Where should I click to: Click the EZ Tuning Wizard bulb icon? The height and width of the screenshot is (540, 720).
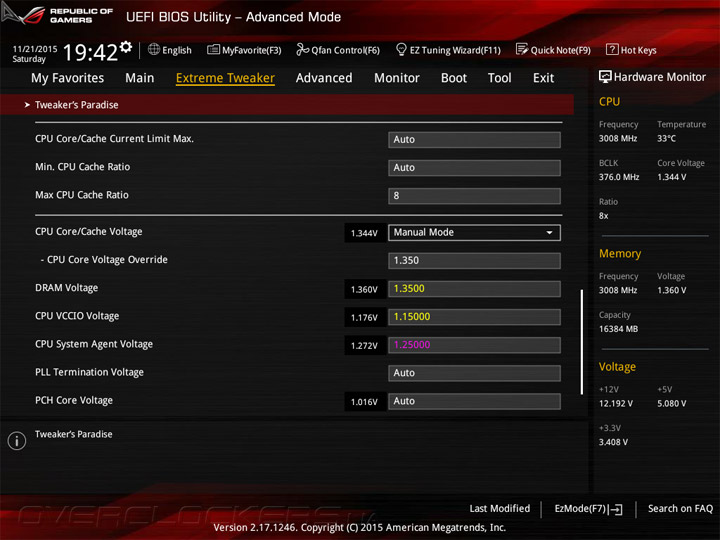[401, 49]
